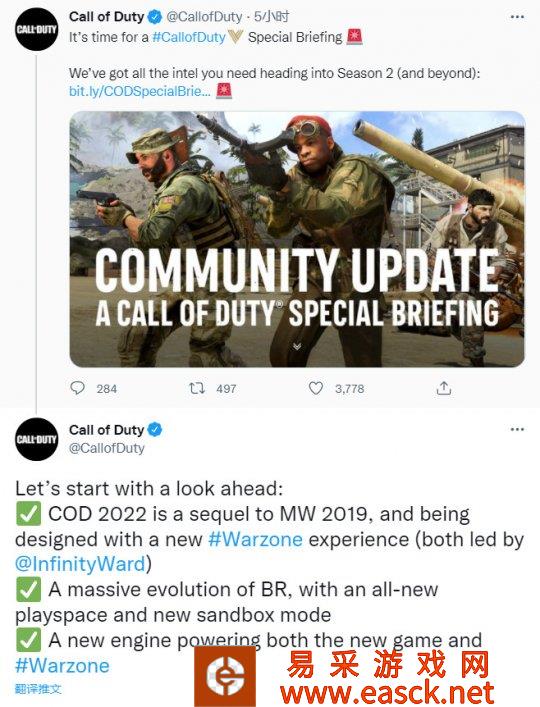Viewport: 540px width, 707px height.
Task: Open the reply icon showing 284 comments
Action: (78, 388)
